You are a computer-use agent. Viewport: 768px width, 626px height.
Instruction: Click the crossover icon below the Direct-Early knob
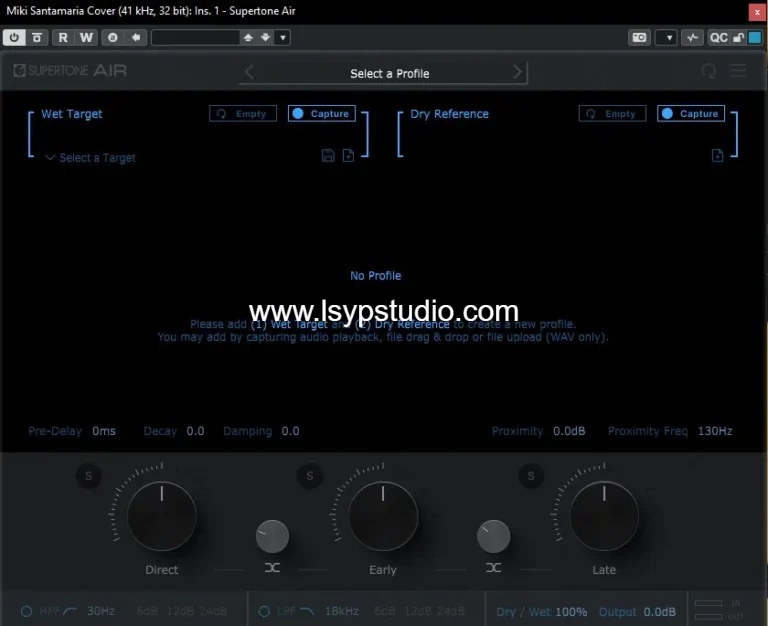(x=272, y=568)
